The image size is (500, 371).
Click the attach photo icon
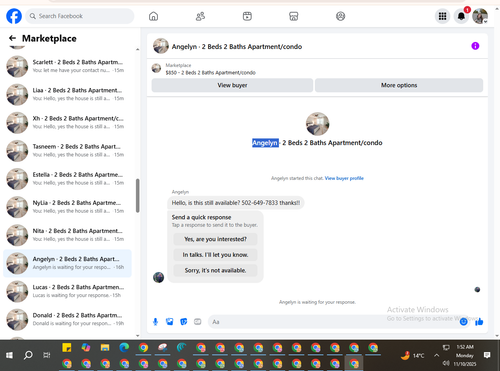point(170,322)
